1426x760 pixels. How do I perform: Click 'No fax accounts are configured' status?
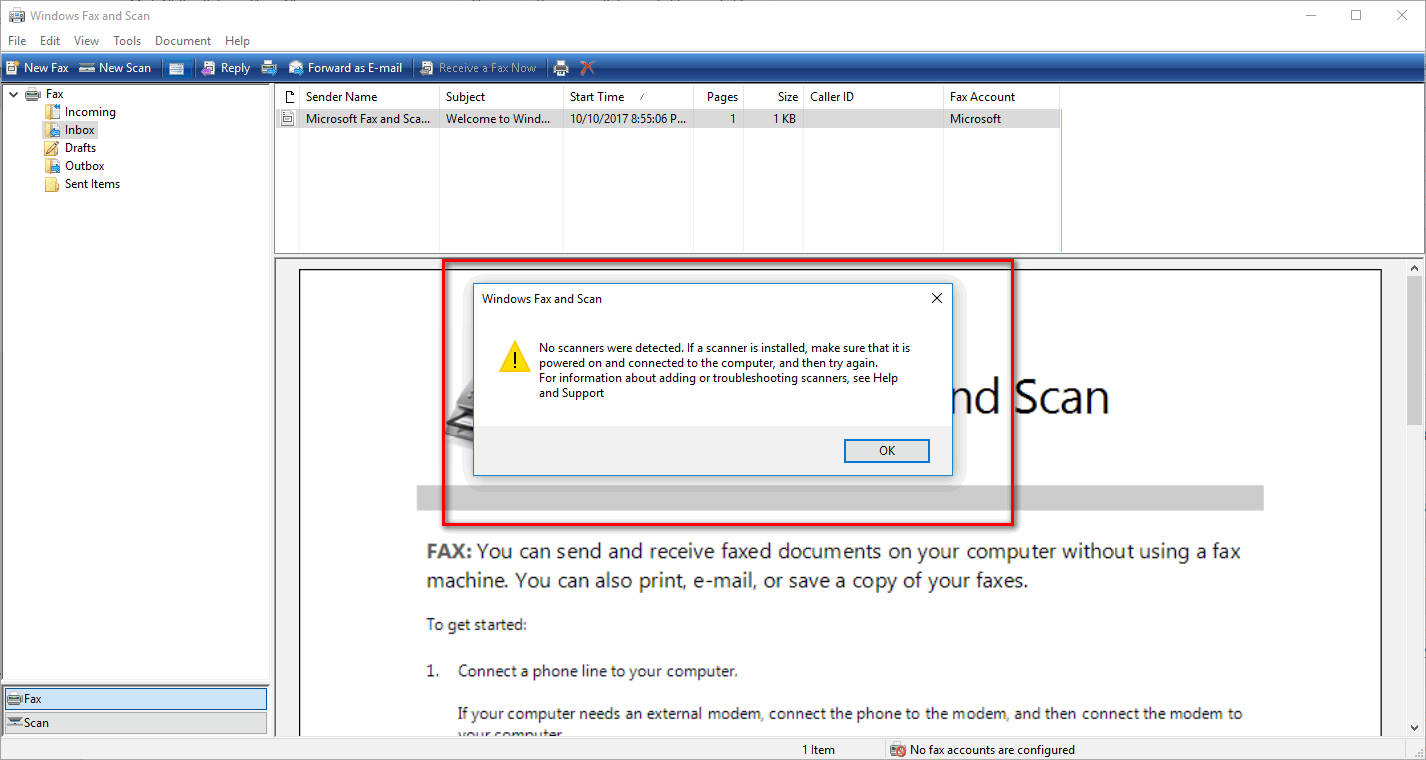tap(992, 750)
